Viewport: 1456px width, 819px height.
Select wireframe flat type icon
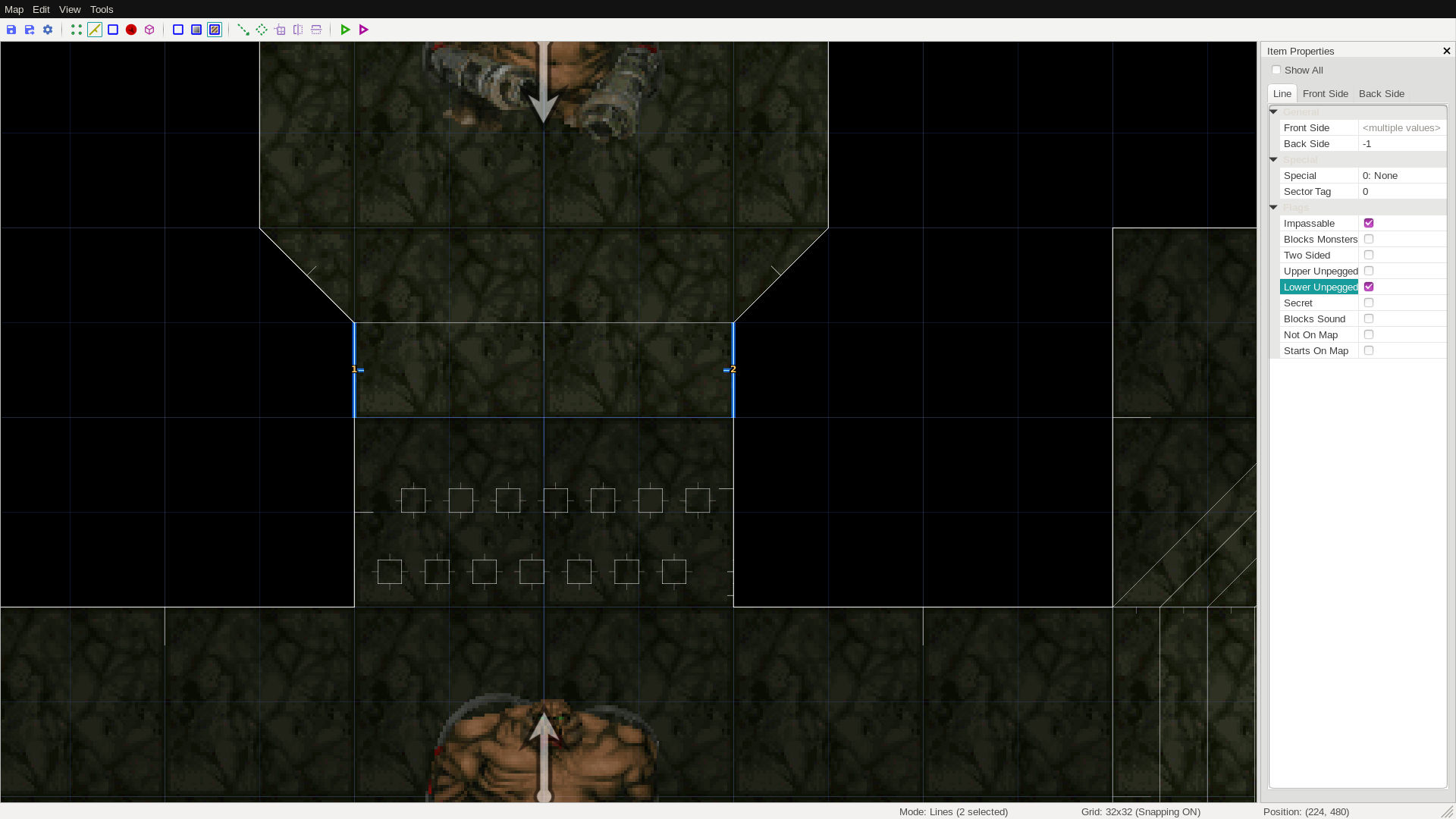(178, 30)
